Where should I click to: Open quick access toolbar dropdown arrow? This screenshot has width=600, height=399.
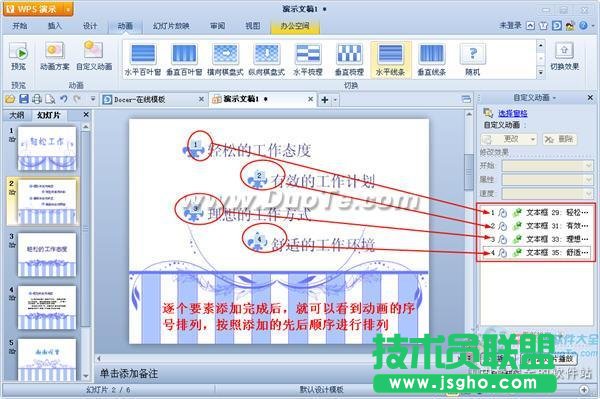tap(93, 99)
